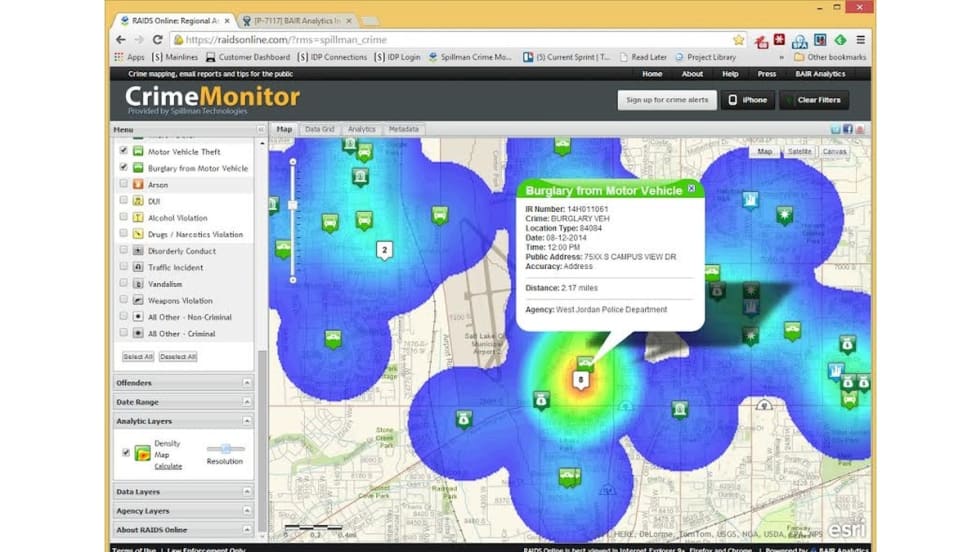Switch to the Data Grid tab
The width and height of the screenshot is (980, 552).
[319, 129]
